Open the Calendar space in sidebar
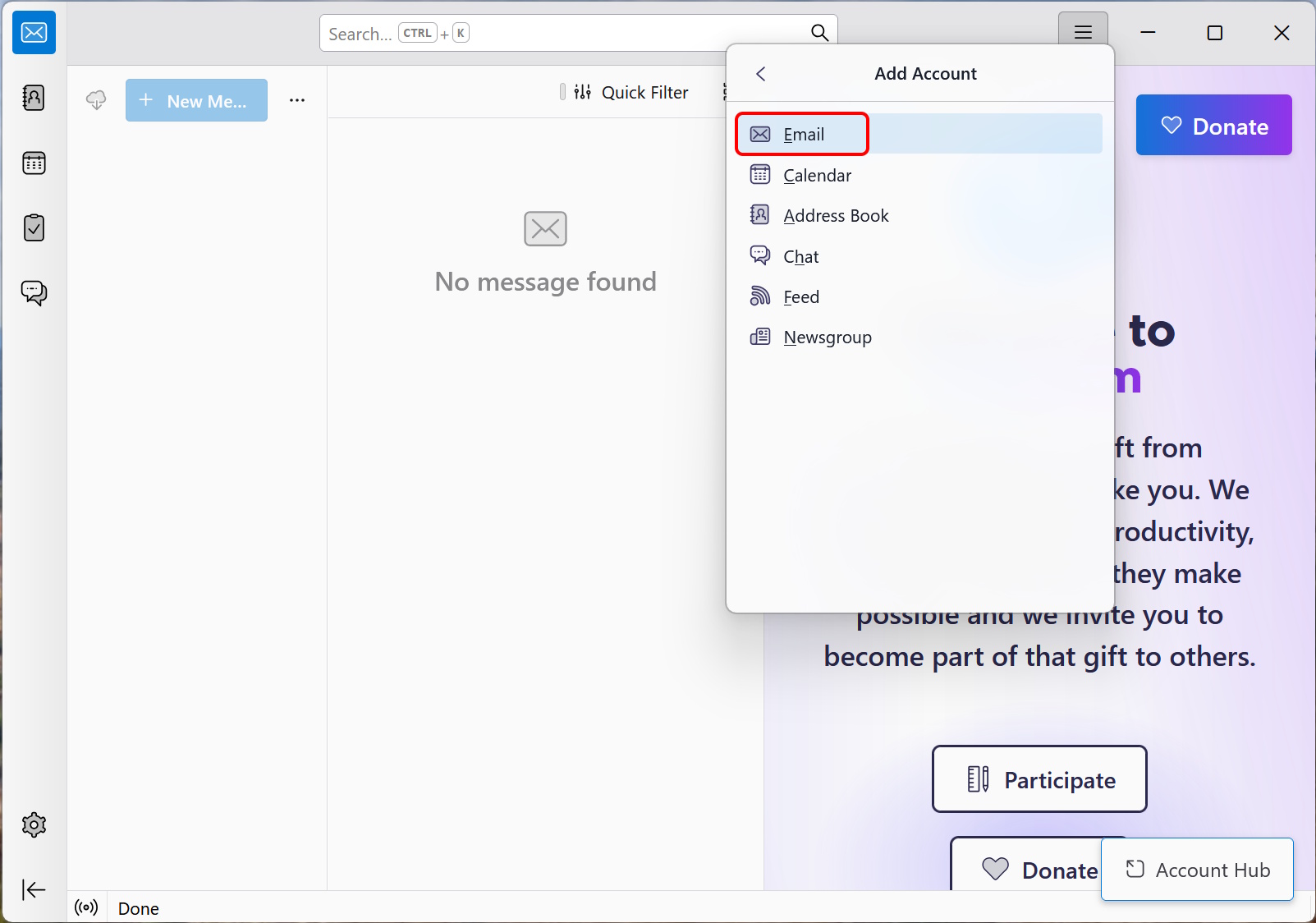 tap(34, 163)
